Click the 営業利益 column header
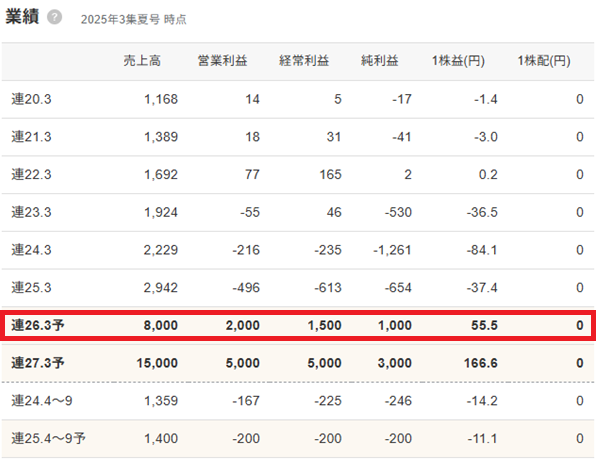 [x=222, y=61]
